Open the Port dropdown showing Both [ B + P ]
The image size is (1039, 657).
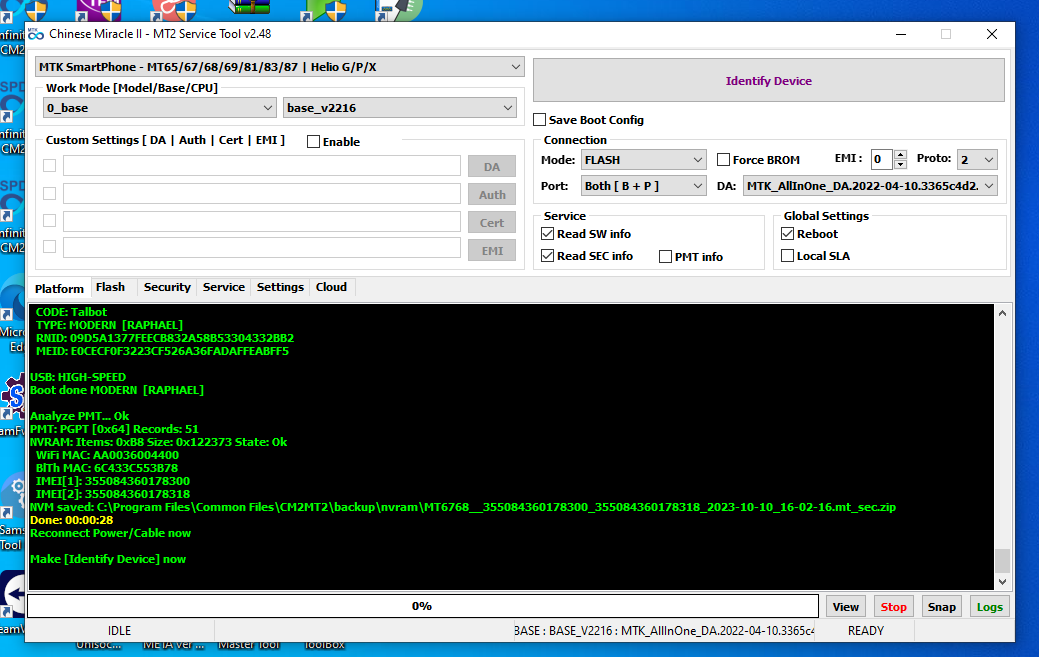pos(644,186)
